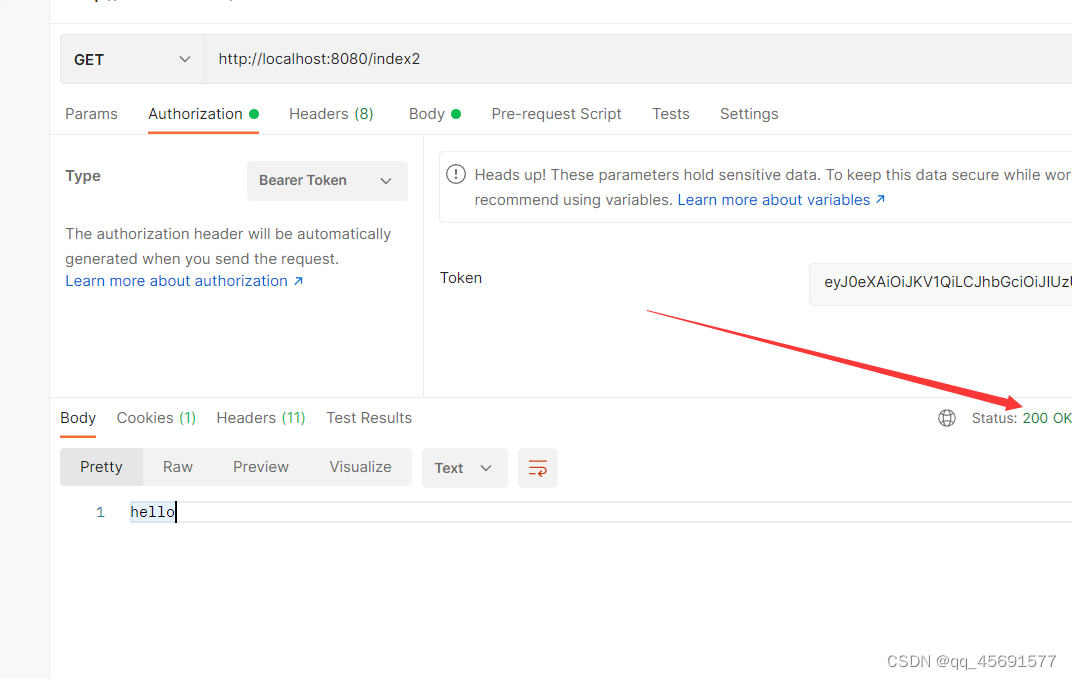Click the Learn more about authorization link

177,280
